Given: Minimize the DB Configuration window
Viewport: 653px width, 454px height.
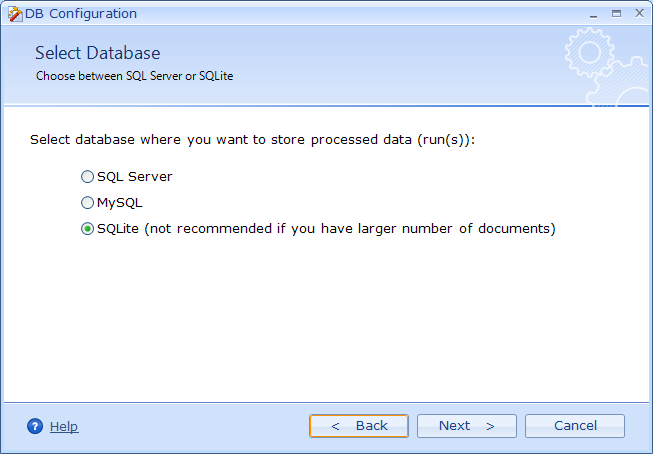Looking at the screenshot, I should 595,13.
